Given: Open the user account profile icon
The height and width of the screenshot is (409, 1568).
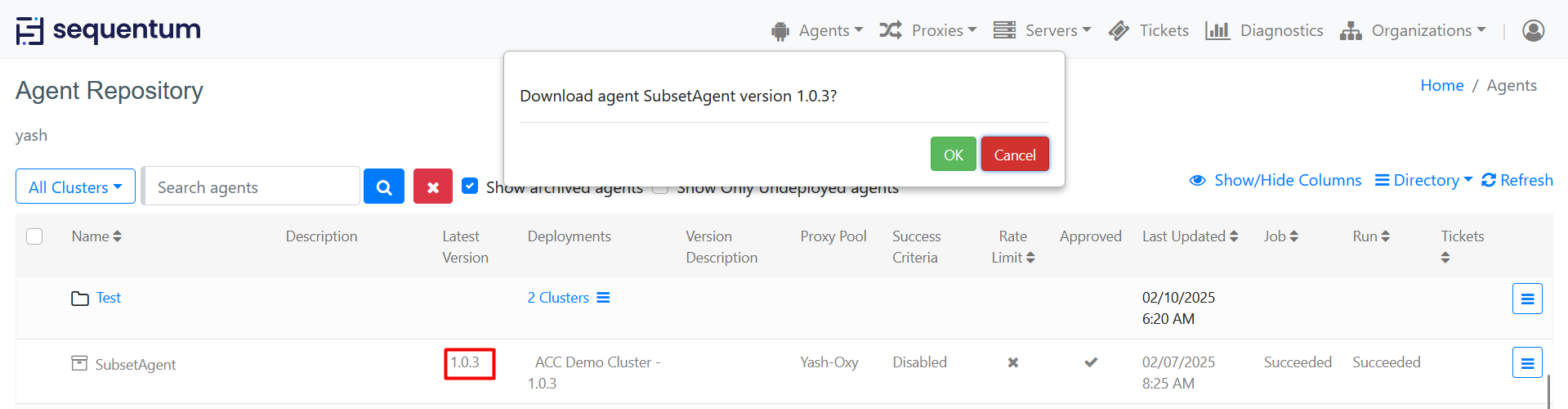Looking at the screenshot, I should coord(1533,30).
